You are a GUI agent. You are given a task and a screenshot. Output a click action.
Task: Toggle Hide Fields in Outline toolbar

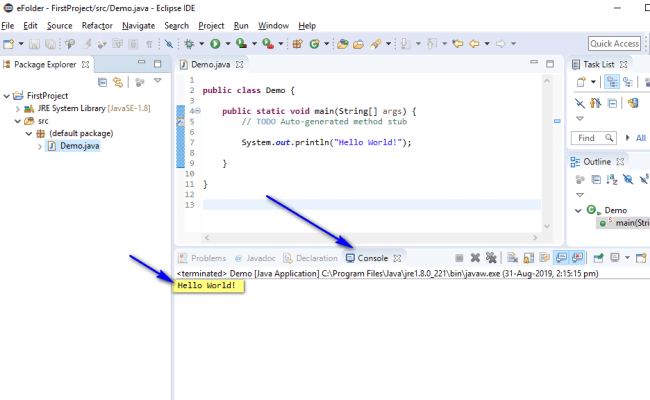[x=628, y=179]
